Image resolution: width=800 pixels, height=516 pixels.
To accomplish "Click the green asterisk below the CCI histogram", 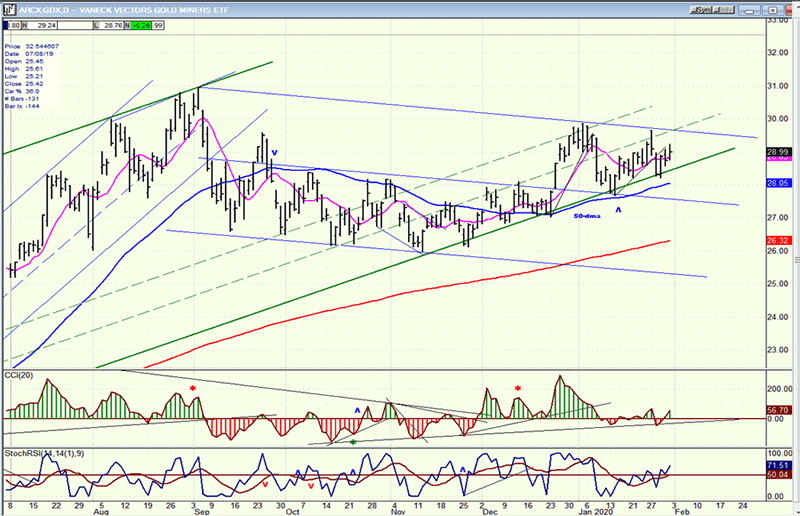I will (x=352, y=442).
